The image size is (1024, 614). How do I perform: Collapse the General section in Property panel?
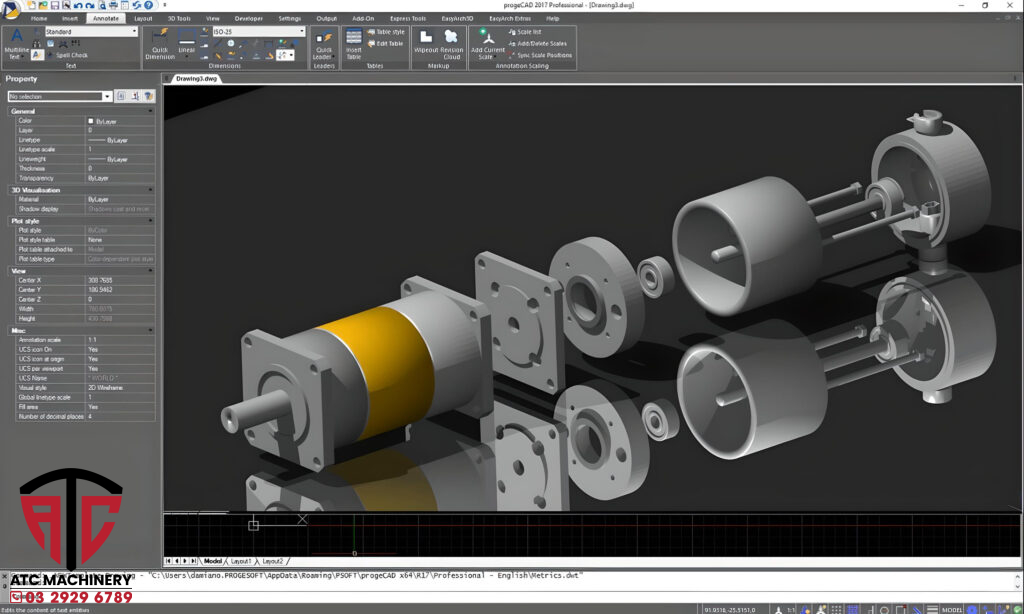click(151, 111)
